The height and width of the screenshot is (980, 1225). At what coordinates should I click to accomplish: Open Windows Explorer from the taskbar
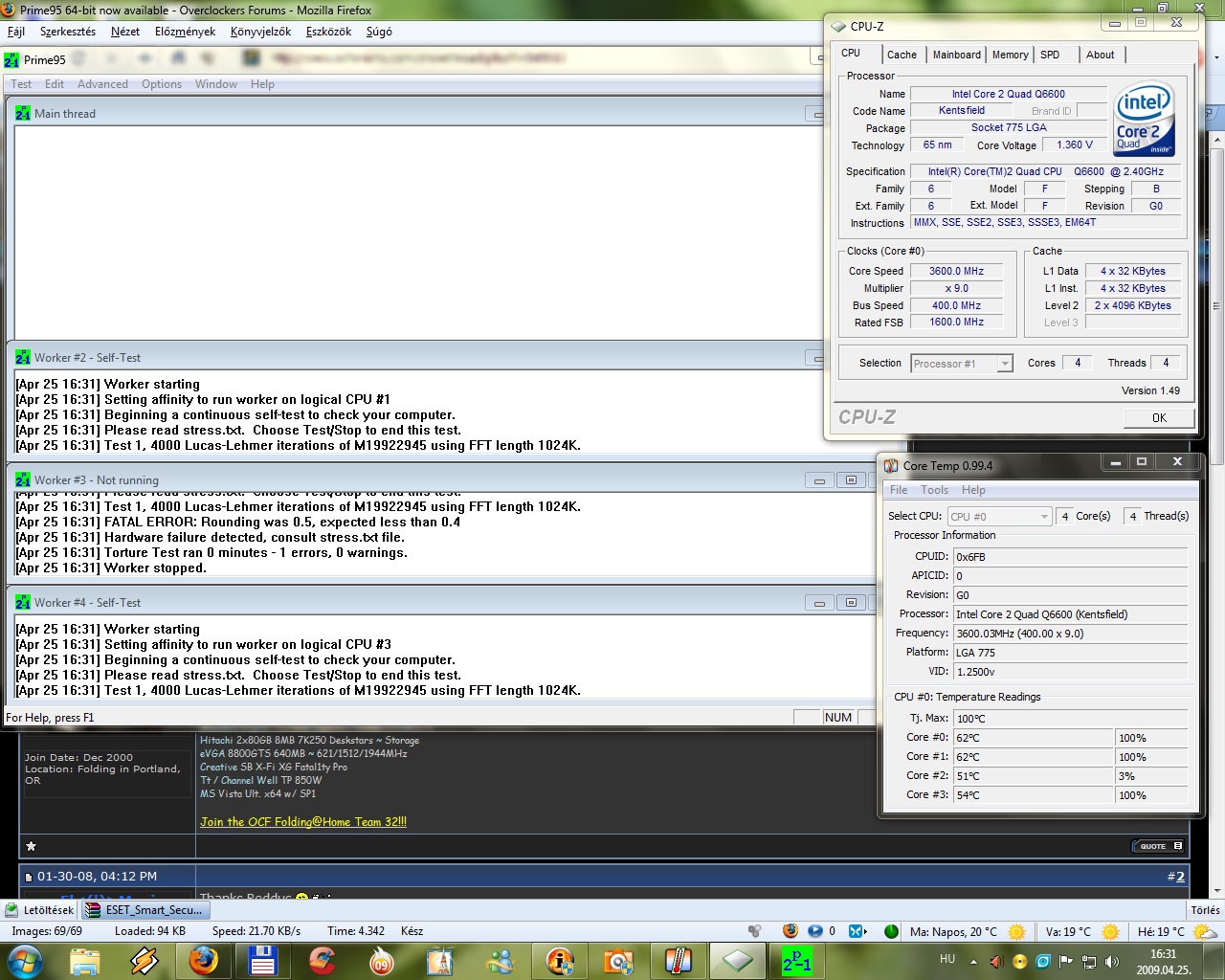click(x=84, y=961)
